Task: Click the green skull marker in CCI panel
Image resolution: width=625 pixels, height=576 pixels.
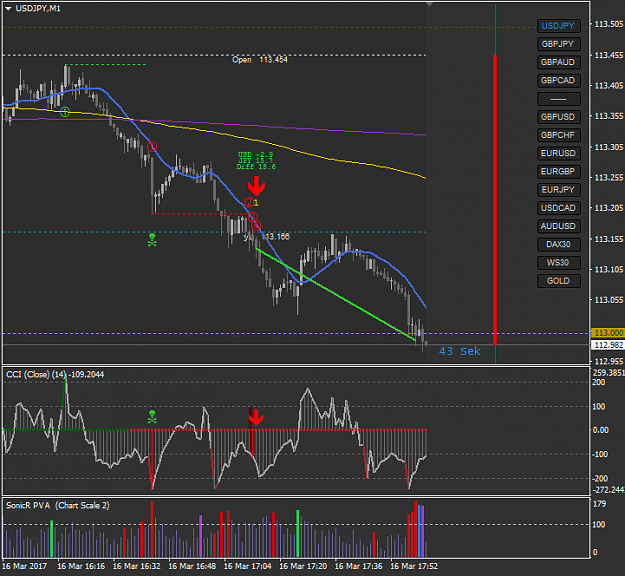Action: [x=152, y=417]
